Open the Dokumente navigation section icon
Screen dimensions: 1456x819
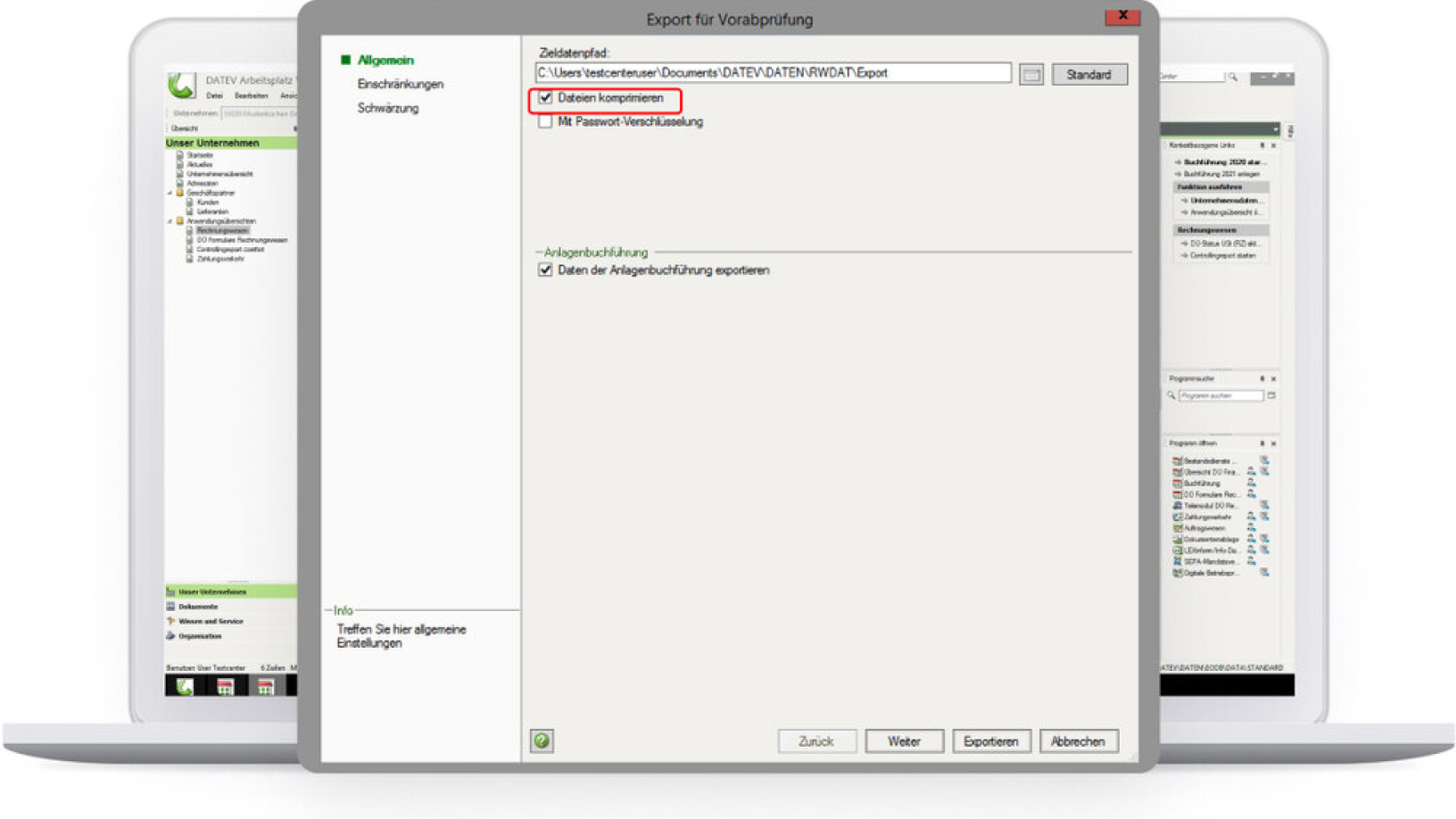(170, 607)
